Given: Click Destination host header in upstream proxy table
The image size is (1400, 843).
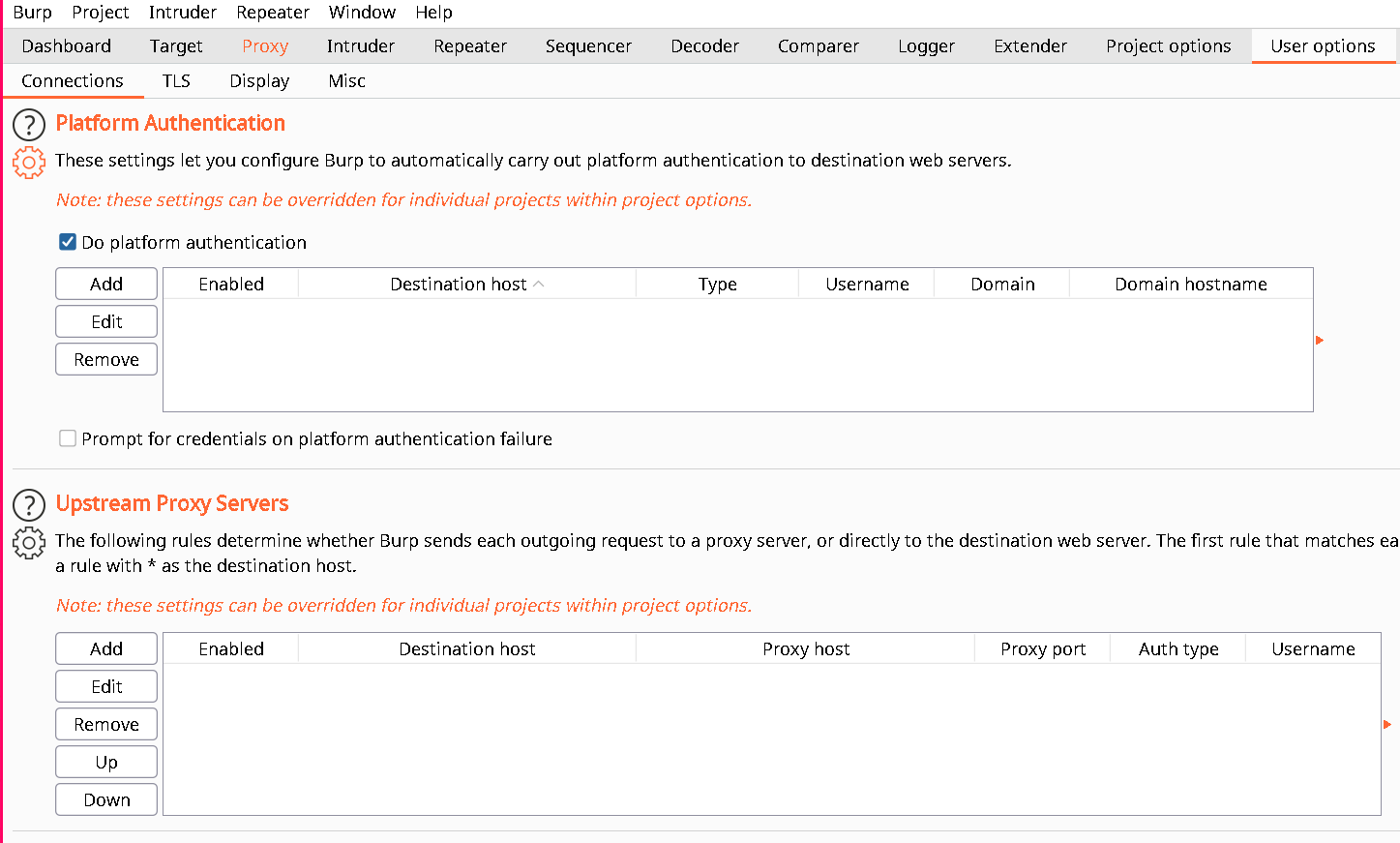Looking at the screenshot, I should [x=467, y=648].
